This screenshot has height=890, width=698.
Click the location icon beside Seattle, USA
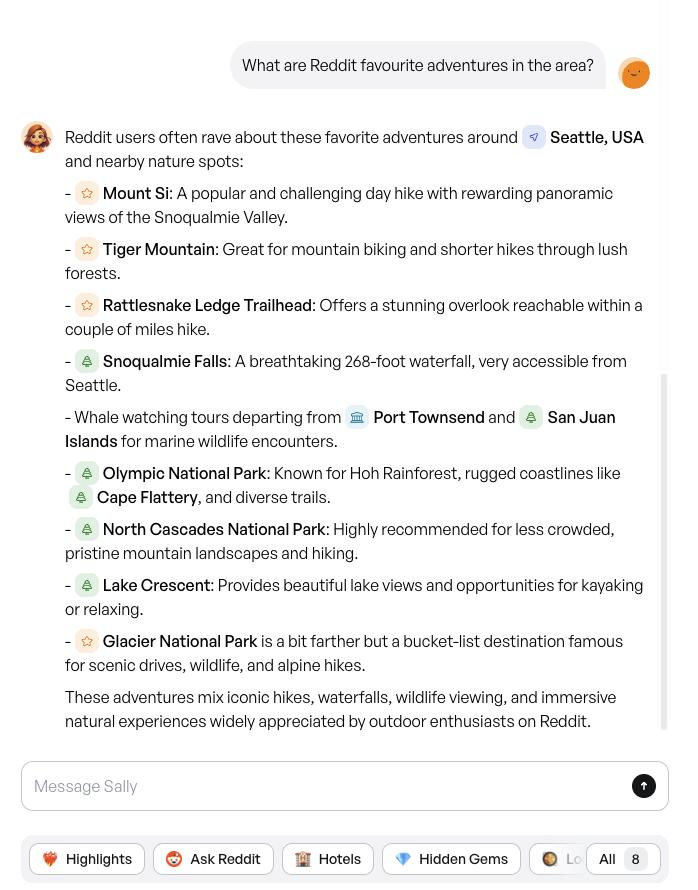pyautogui.click(x=534, y=137)
